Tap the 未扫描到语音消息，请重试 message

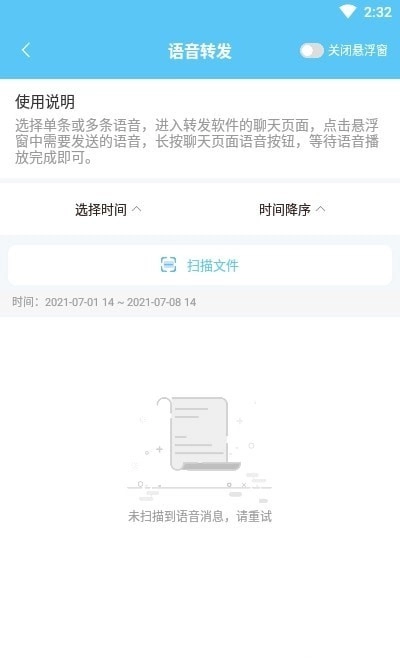200,516
